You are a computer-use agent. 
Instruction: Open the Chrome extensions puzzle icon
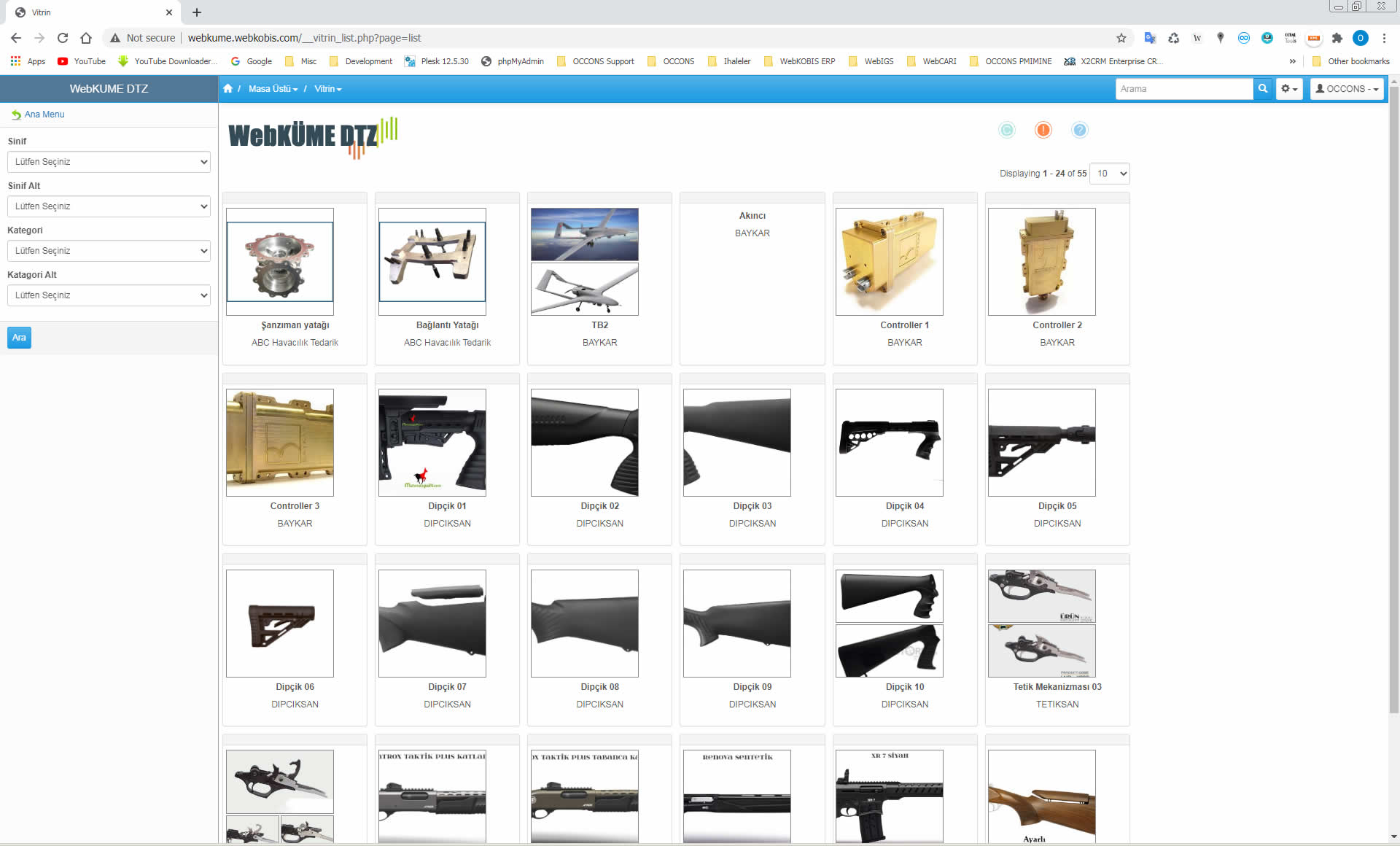click(1337, 38)
